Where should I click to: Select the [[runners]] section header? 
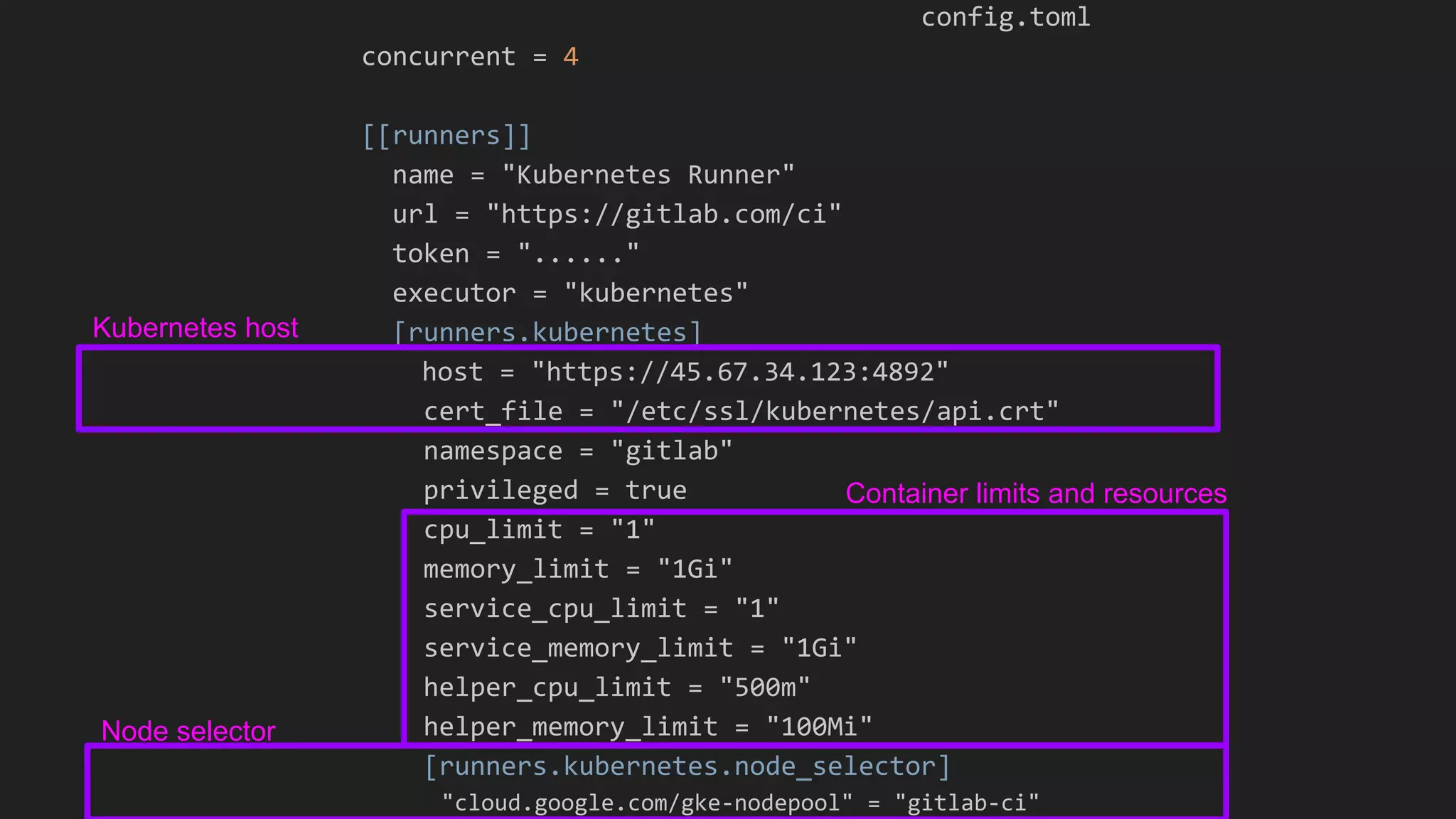[x=446, y=135]
